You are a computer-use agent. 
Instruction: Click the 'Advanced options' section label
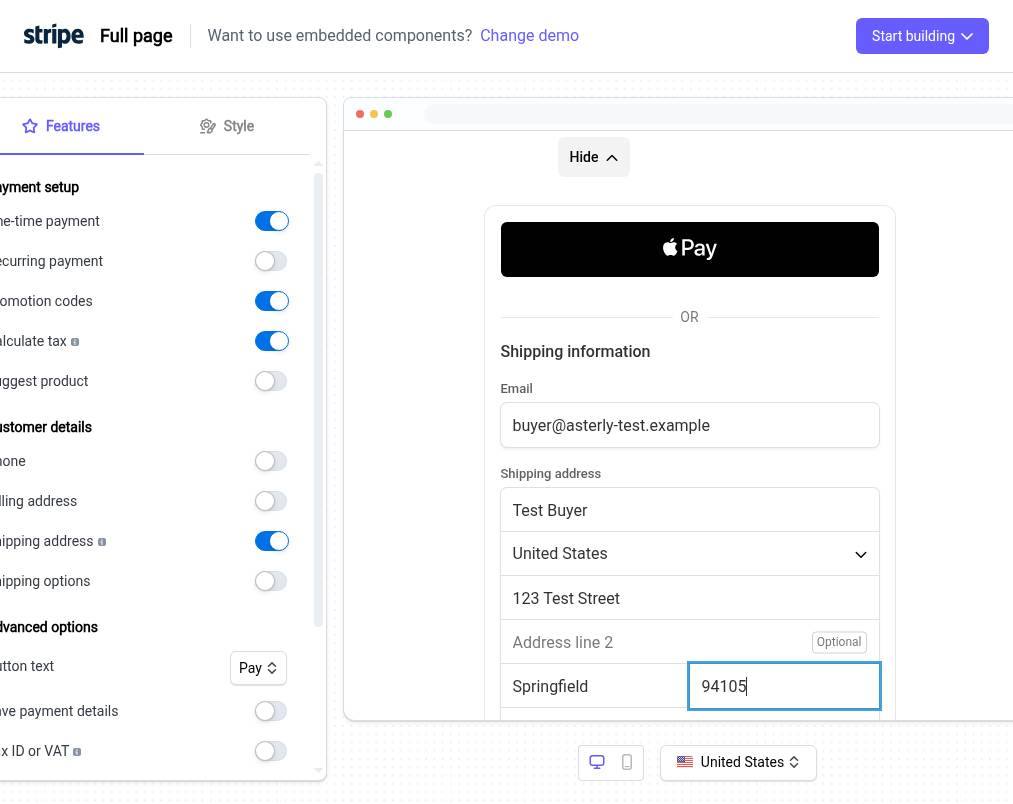click(x=48, y=628)
